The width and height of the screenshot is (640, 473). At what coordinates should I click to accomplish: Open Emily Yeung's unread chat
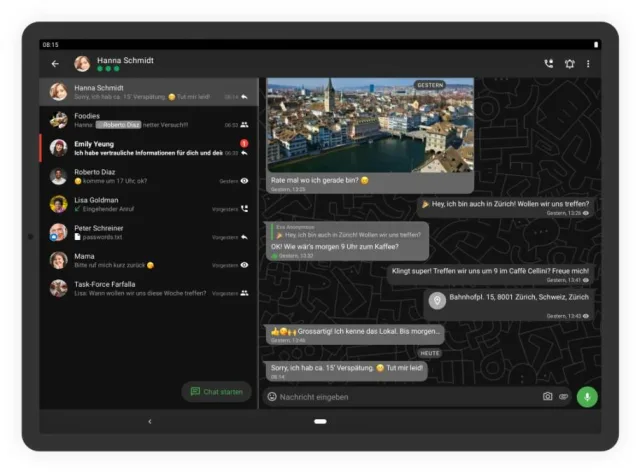(x=149, y=148)
